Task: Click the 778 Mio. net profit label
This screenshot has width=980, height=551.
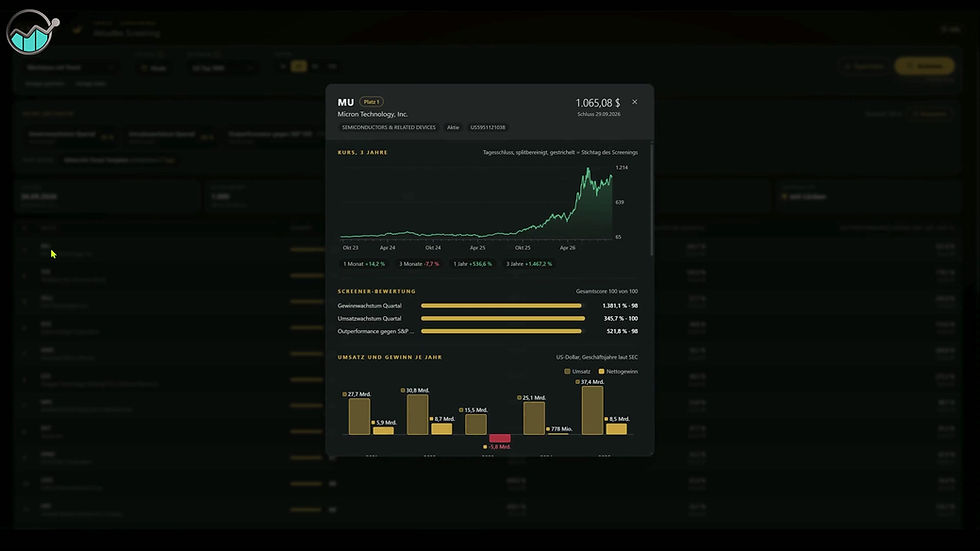Action: (559, 429)
